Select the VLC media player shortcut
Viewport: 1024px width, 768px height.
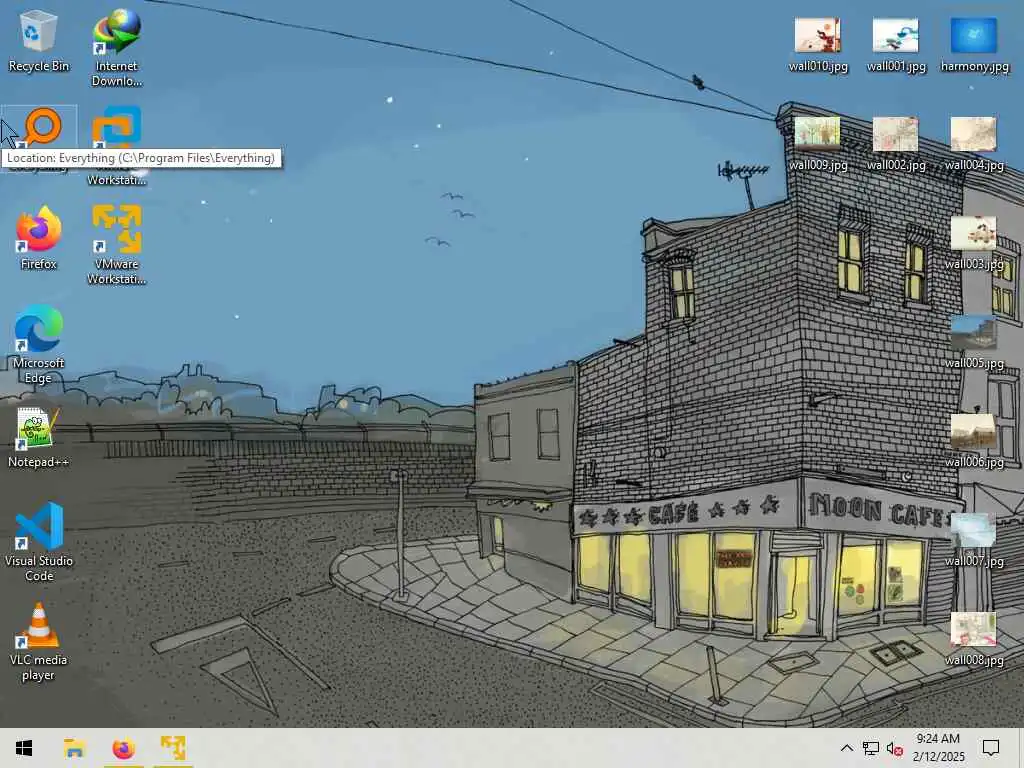click(x=38, y=641)
